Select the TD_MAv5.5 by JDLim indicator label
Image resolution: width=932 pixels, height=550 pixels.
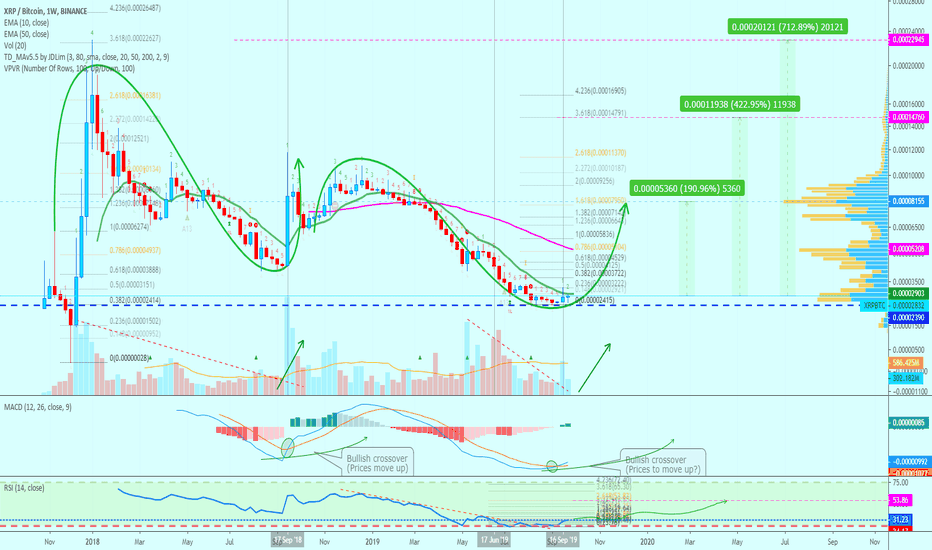tap(86, 57)
